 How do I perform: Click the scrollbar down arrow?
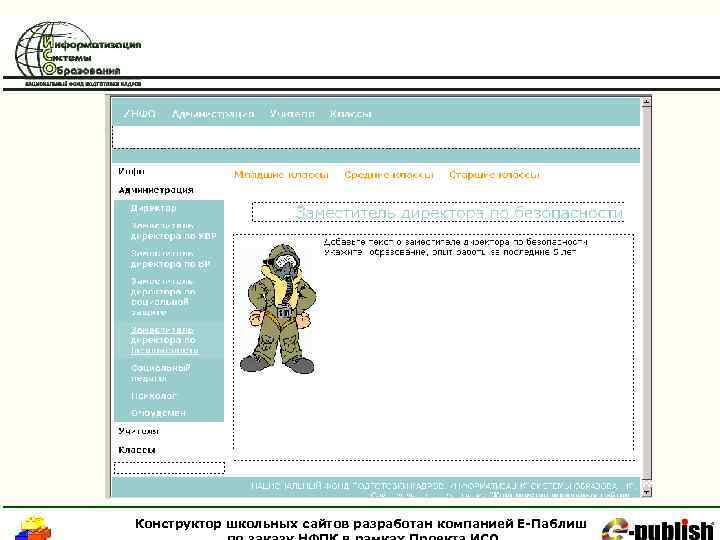coord(646,491)
